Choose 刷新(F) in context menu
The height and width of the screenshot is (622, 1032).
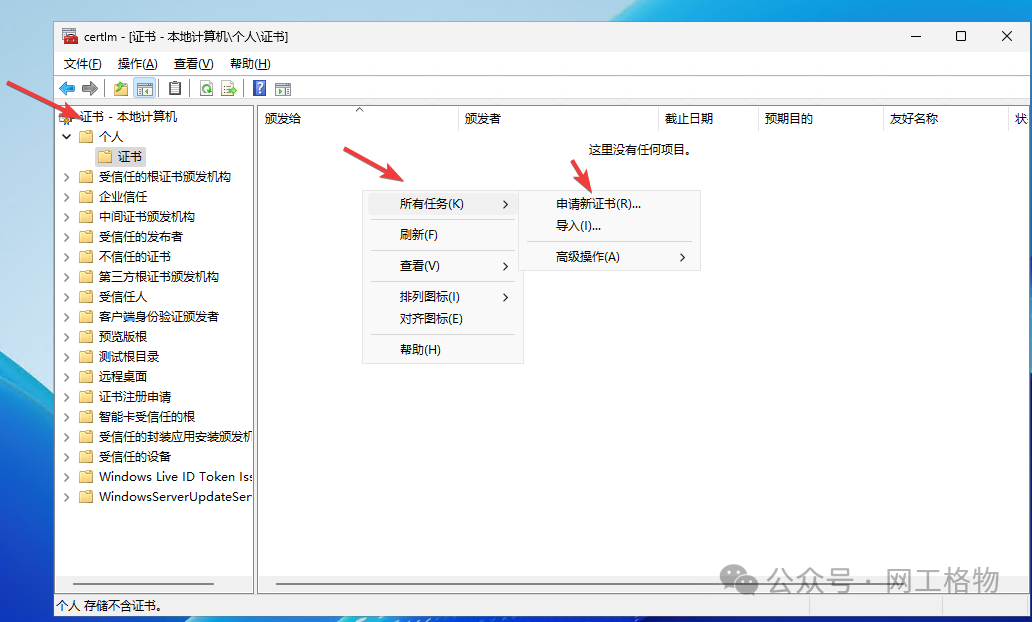pyautogui.click(x=442, y=235)
